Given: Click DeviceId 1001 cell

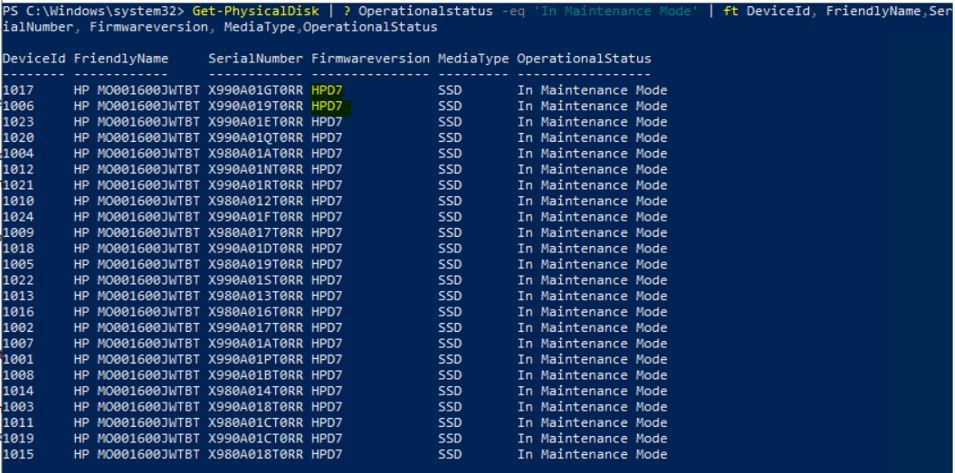Looking at the screenshot, I should (x=18, y=359).
